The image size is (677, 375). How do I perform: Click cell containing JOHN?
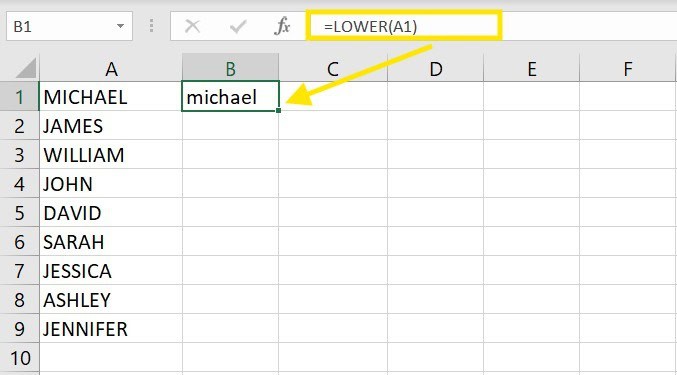tap(111, 183)
